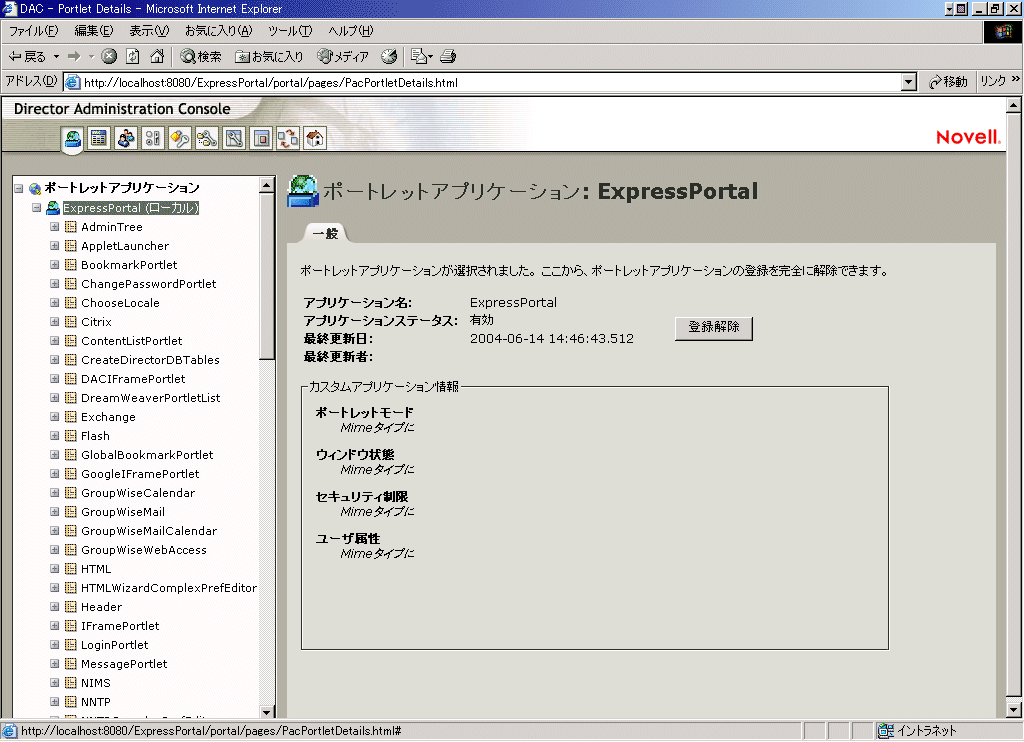Stop page loading with Stop icon
Image resolution: width=1024 pixels, height=742 pixels.
point(109,57)
